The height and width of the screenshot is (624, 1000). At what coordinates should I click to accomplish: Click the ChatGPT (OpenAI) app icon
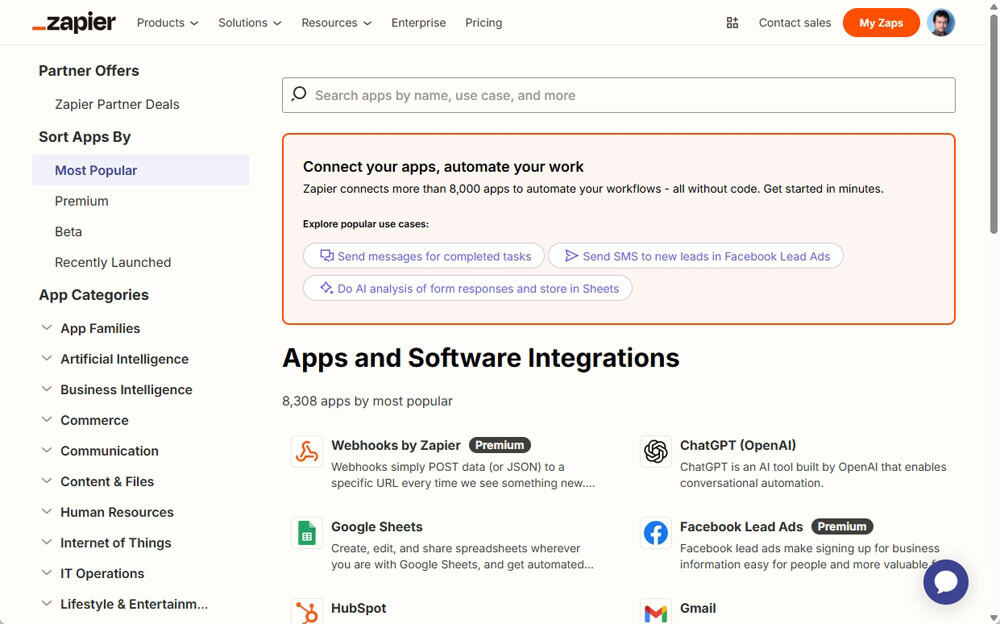656,452
